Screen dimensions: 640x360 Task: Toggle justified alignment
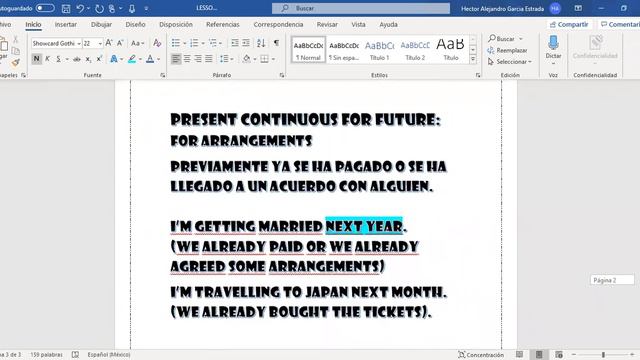[209, 59]
